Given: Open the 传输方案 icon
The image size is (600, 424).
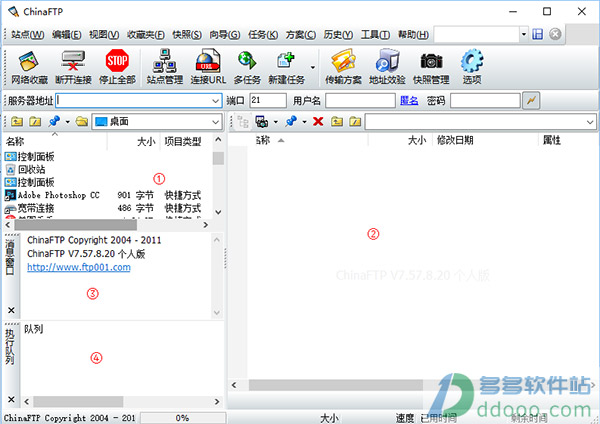Looking at the screenshot, I should click(x=343, y=67).
